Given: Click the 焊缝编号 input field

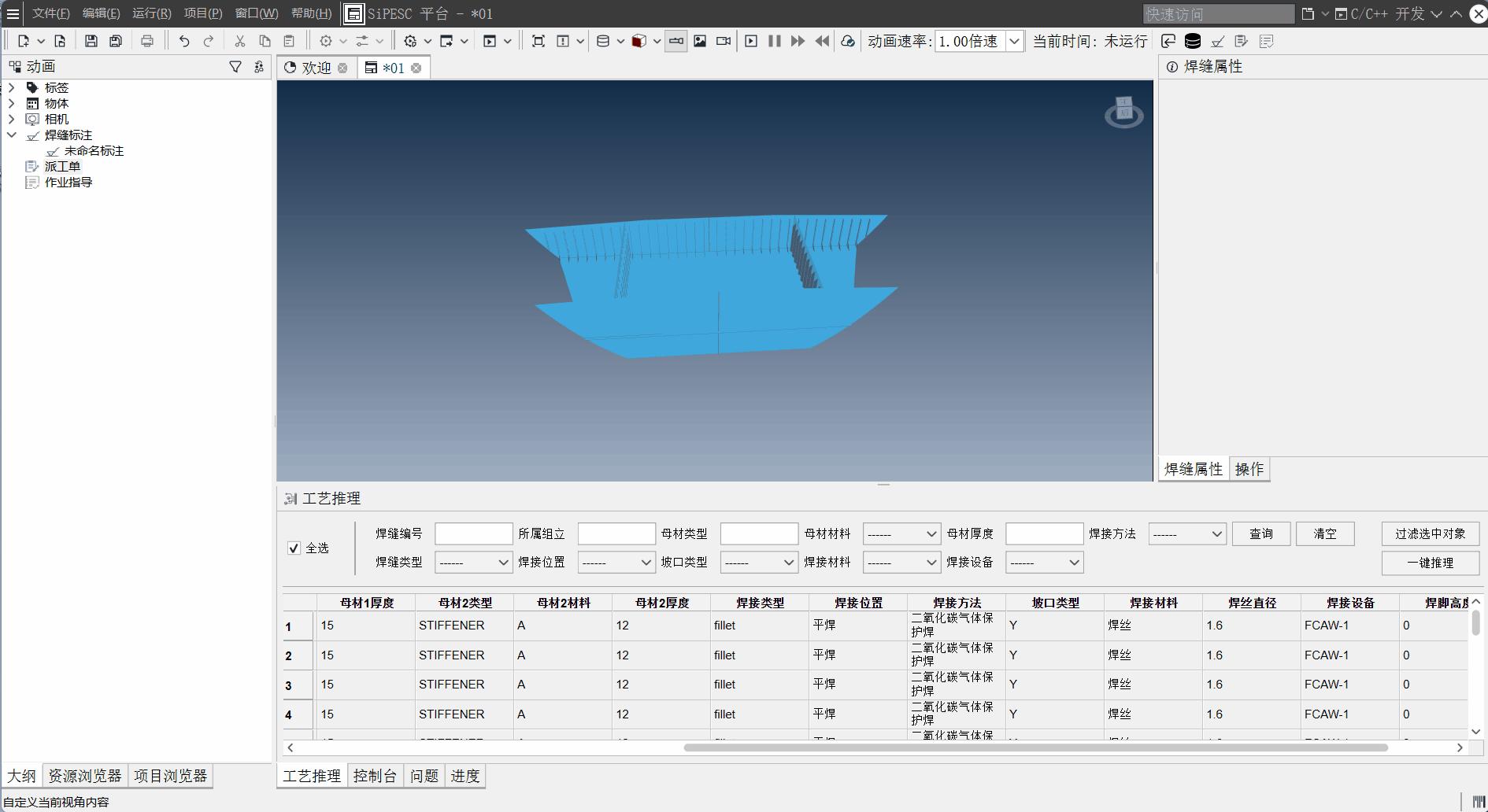Looking at the screenshot, I should point(473,534).
